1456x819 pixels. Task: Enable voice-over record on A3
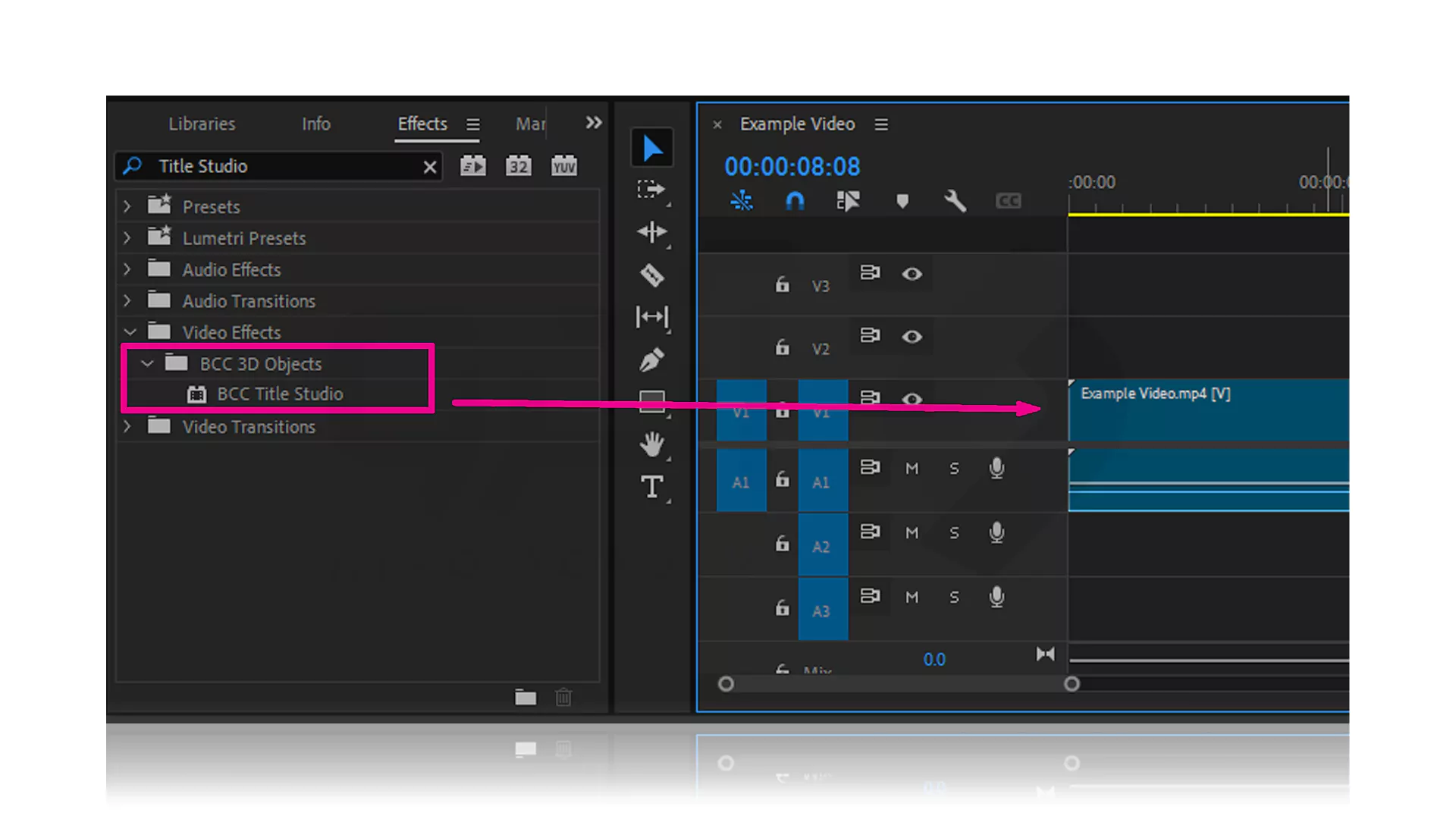tap(997, 598)
